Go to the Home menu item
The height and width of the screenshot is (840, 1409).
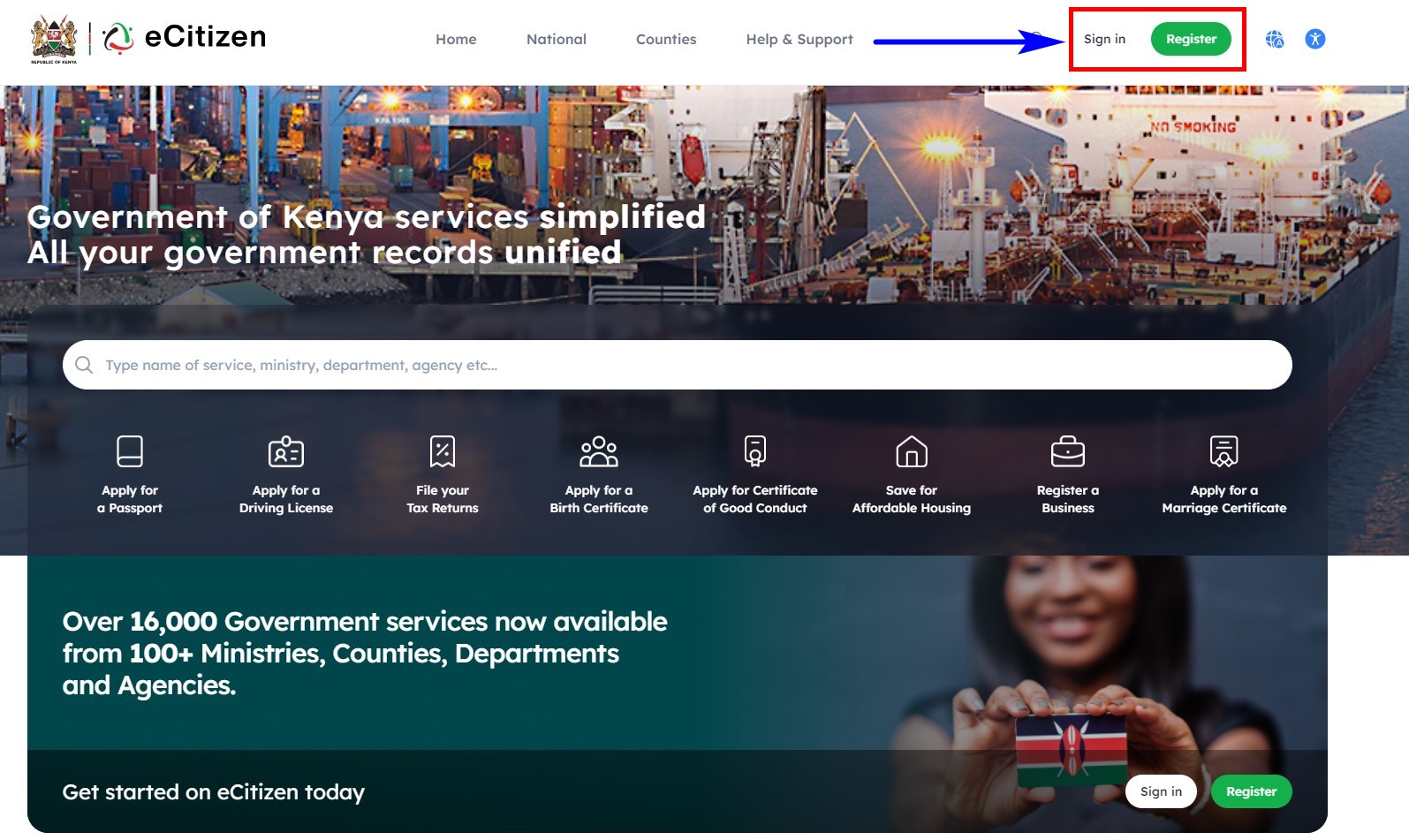pyautogui.click(x=456, y=39)
